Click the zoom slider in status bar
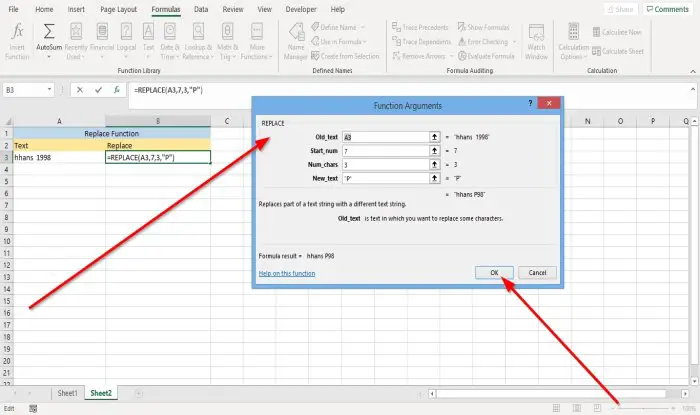 pyautogui.click(x=643, y=408)
